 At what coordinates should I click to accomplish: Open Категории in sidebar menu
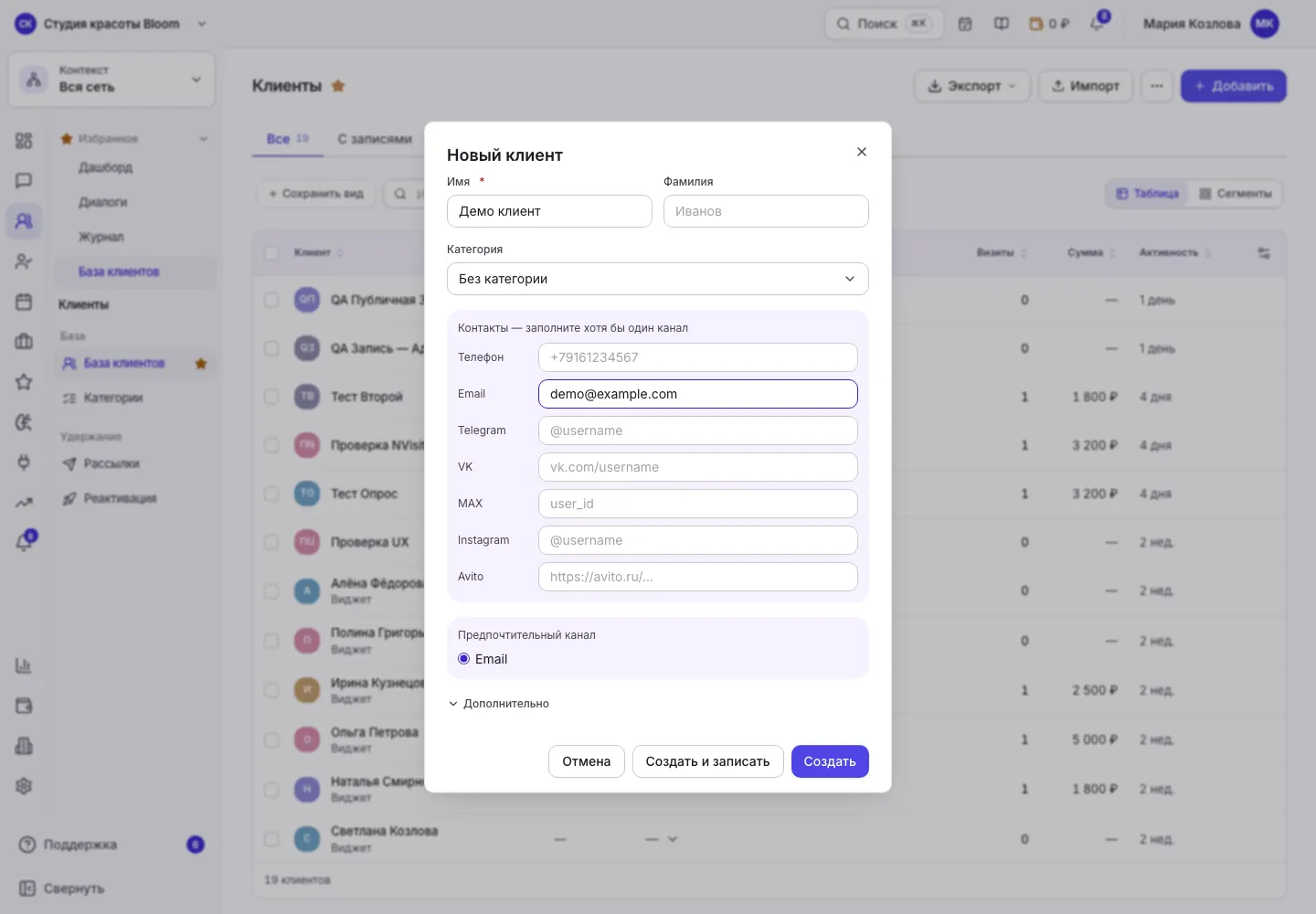(113, 398)
